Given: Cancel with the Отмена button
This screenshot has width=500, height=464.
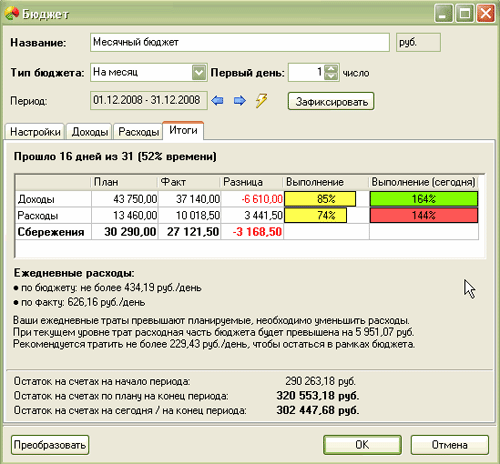Looking at the screenshot, I should point(450,445).
